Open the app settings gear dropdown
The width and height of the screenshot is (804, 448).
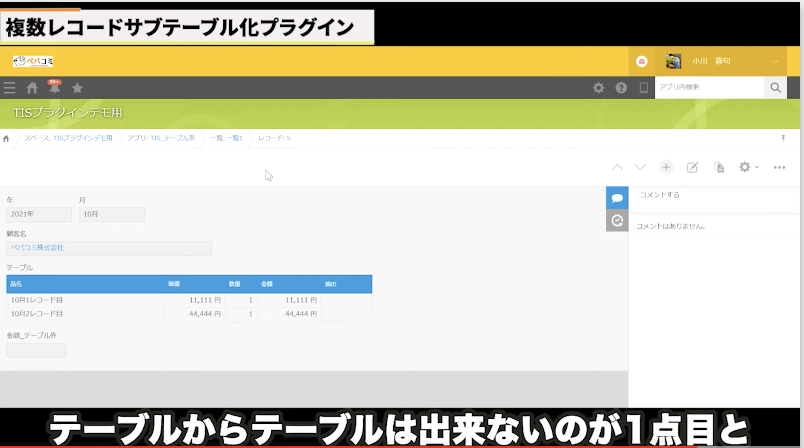tap(748, 167)
